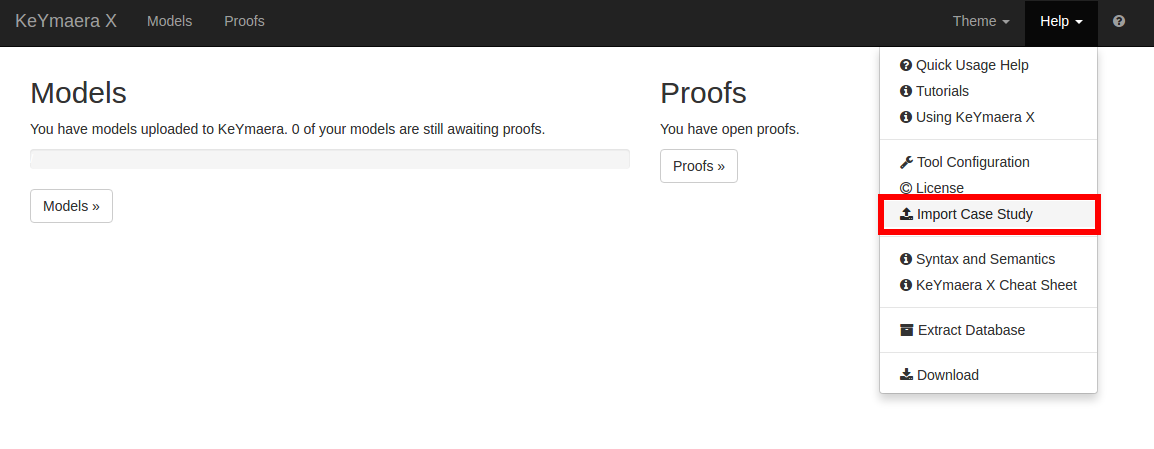Click the caret arrow beside Theme

1005,23
